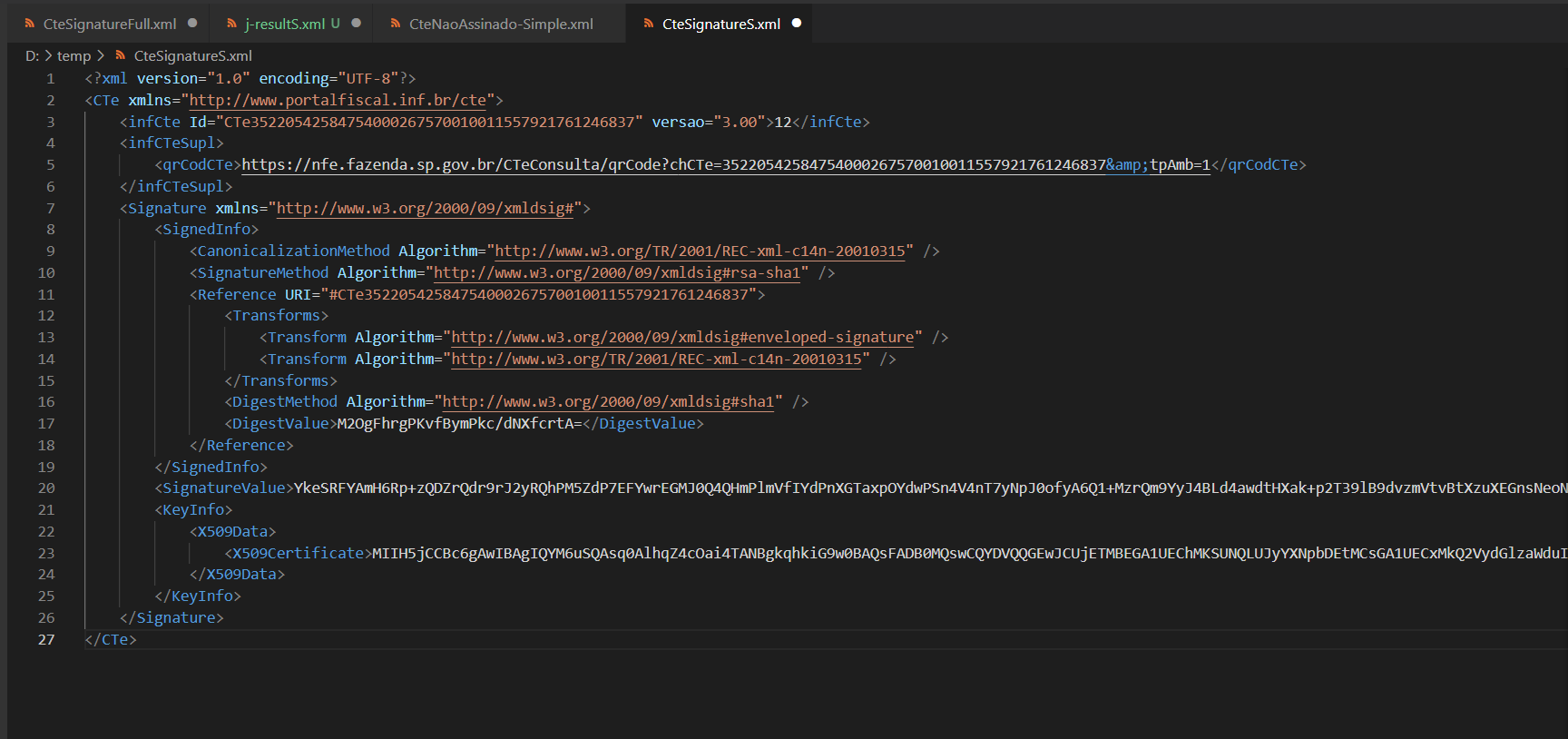This screenshot has height=739, width=1568.
Task: Click the SignatureMethod tag name
Action: [x=263, y=273]
